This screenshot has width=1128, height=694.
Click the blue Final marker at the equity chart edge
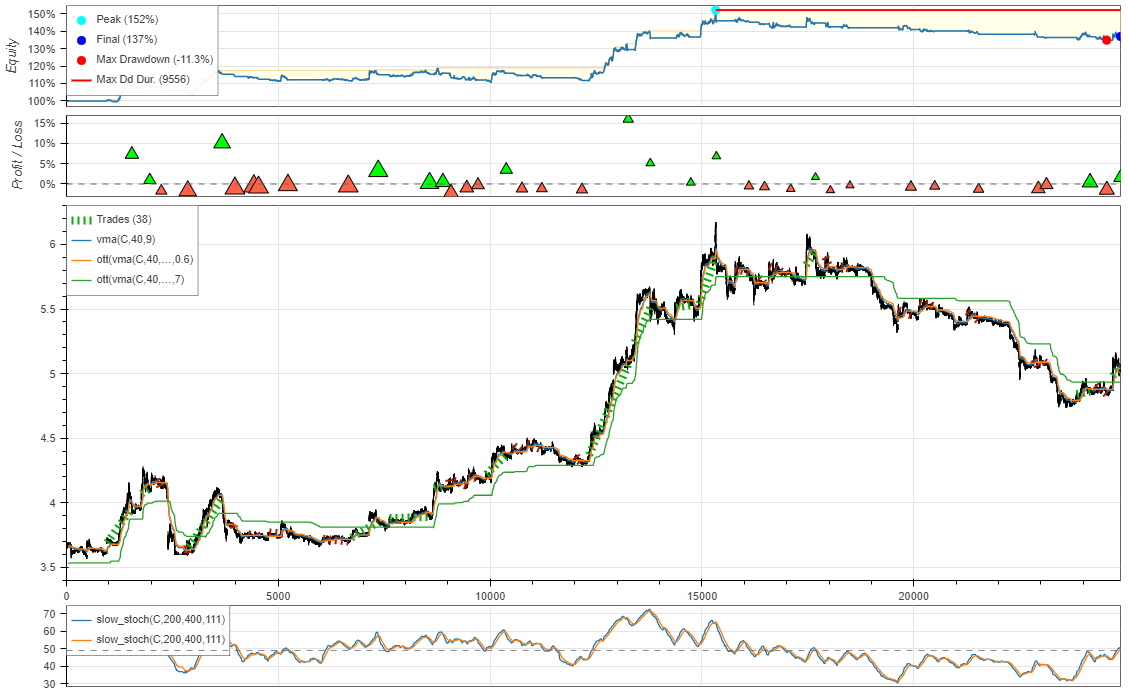click(x=1120, y=37)
